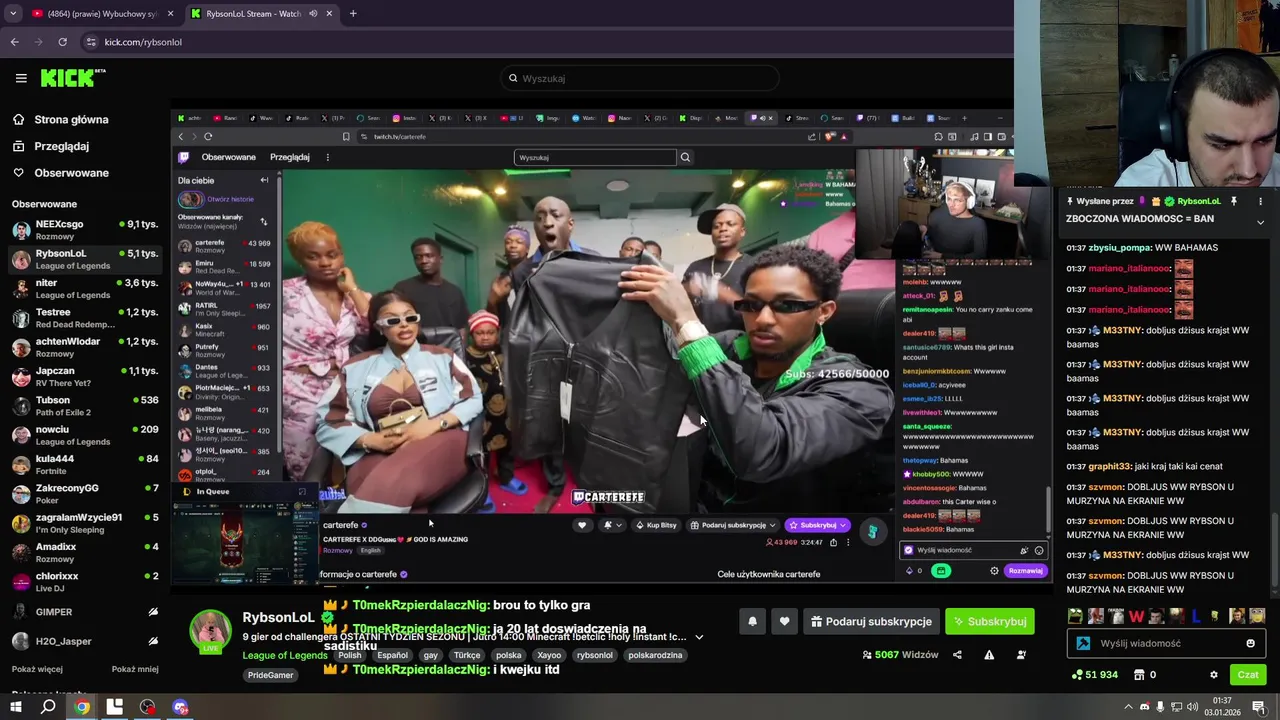Viewport: 1280px width, 720px height.
Task: Open pinned message three-dot menu
Action: point(1261,201)
